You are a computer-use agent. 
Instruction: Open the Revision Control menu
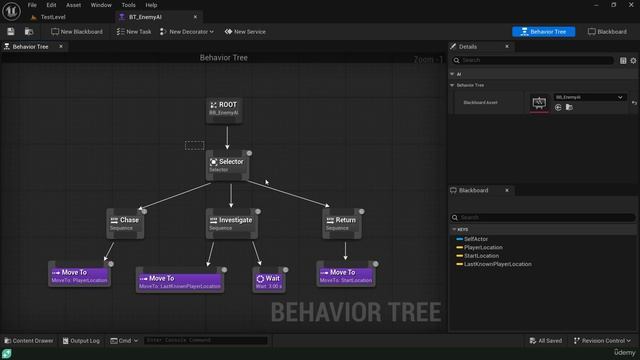[x=602, y=340]
